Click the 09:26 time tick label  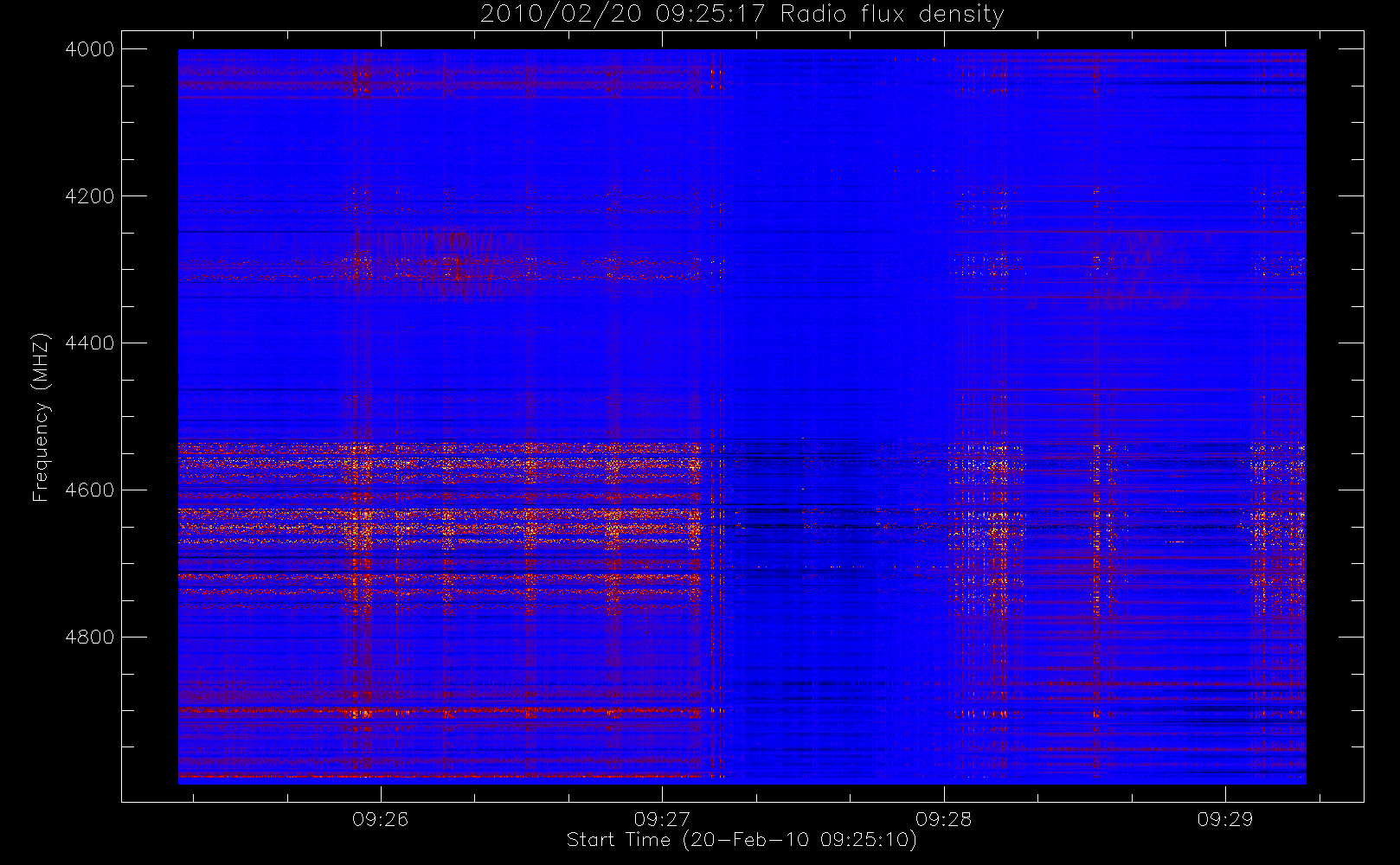pos(380,819)
